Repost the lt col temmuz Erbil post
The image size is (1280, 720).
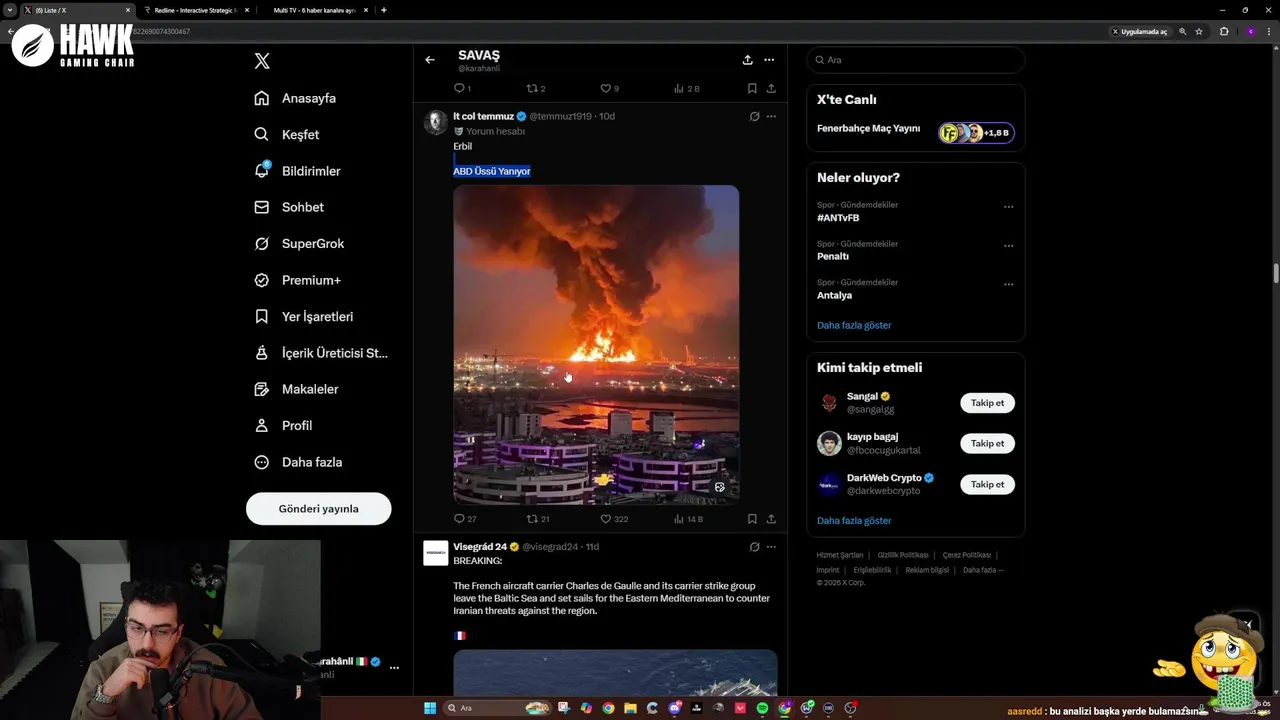[538, 519]
